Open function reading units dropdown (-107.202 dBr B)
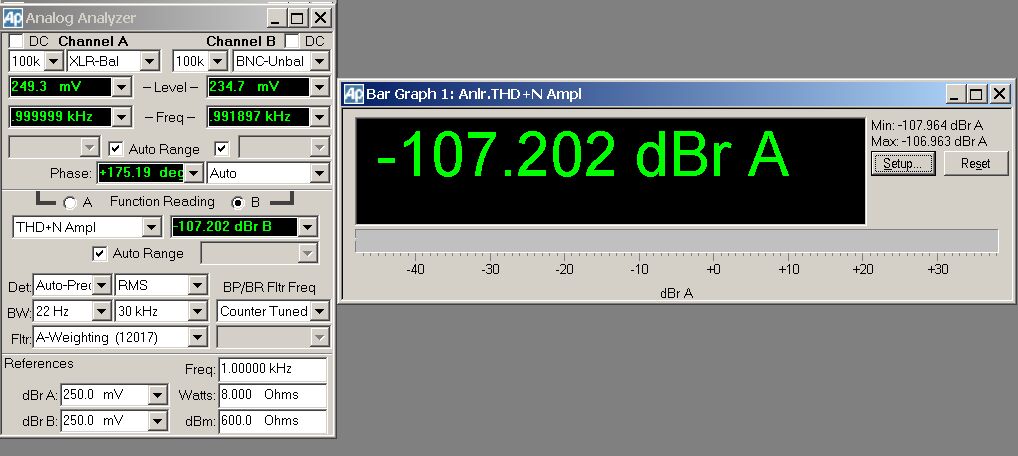The height and width of the screenshot is (456, 1018). [x=307, y=227]
